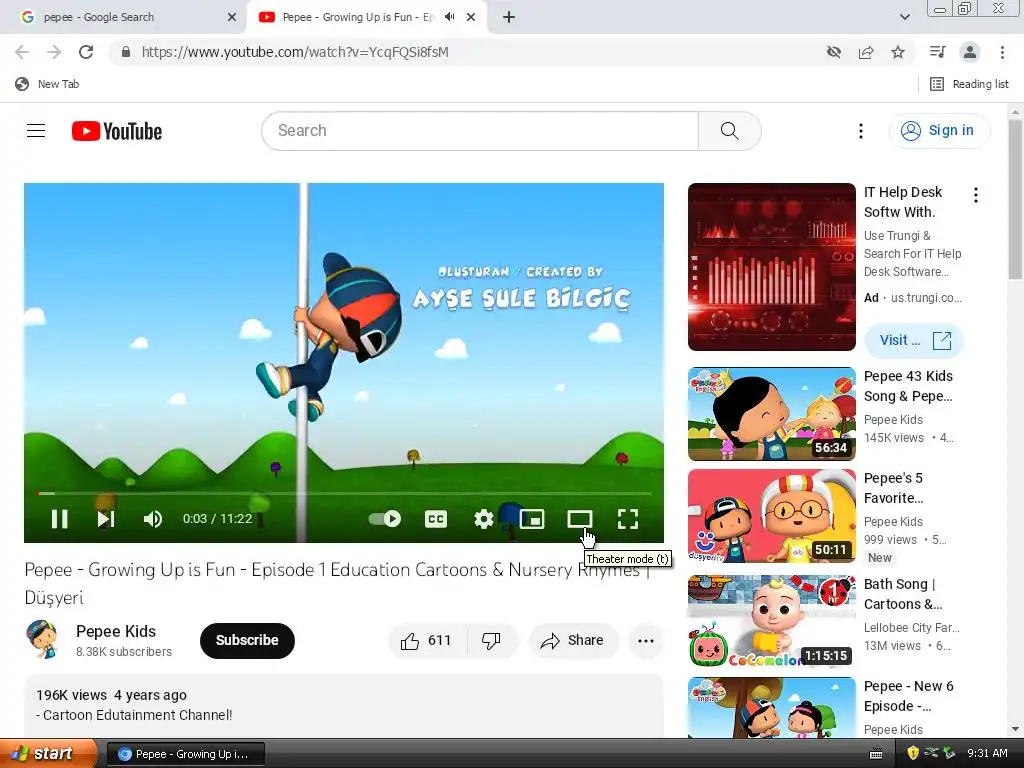Bookmark this page with star

click(898, 52)
